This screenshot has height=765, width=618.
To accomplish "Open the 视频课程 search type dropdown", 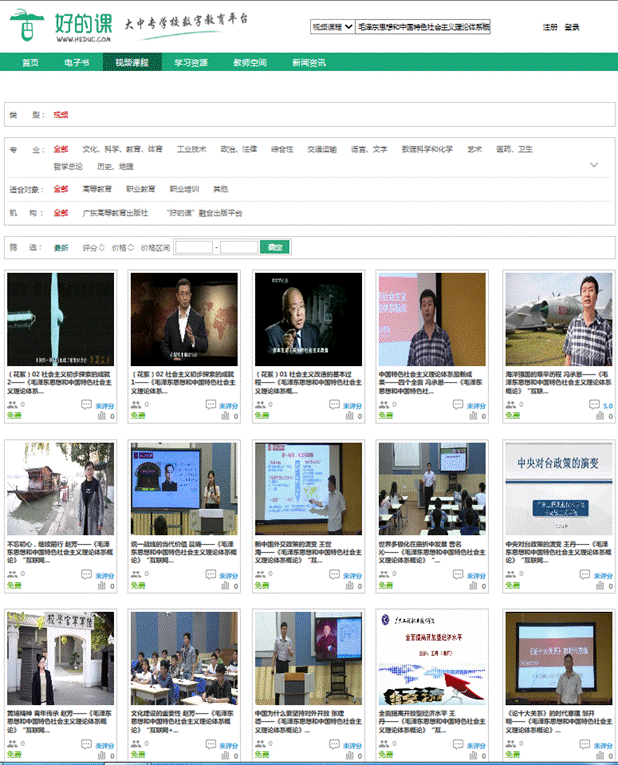I will point(332,28).
